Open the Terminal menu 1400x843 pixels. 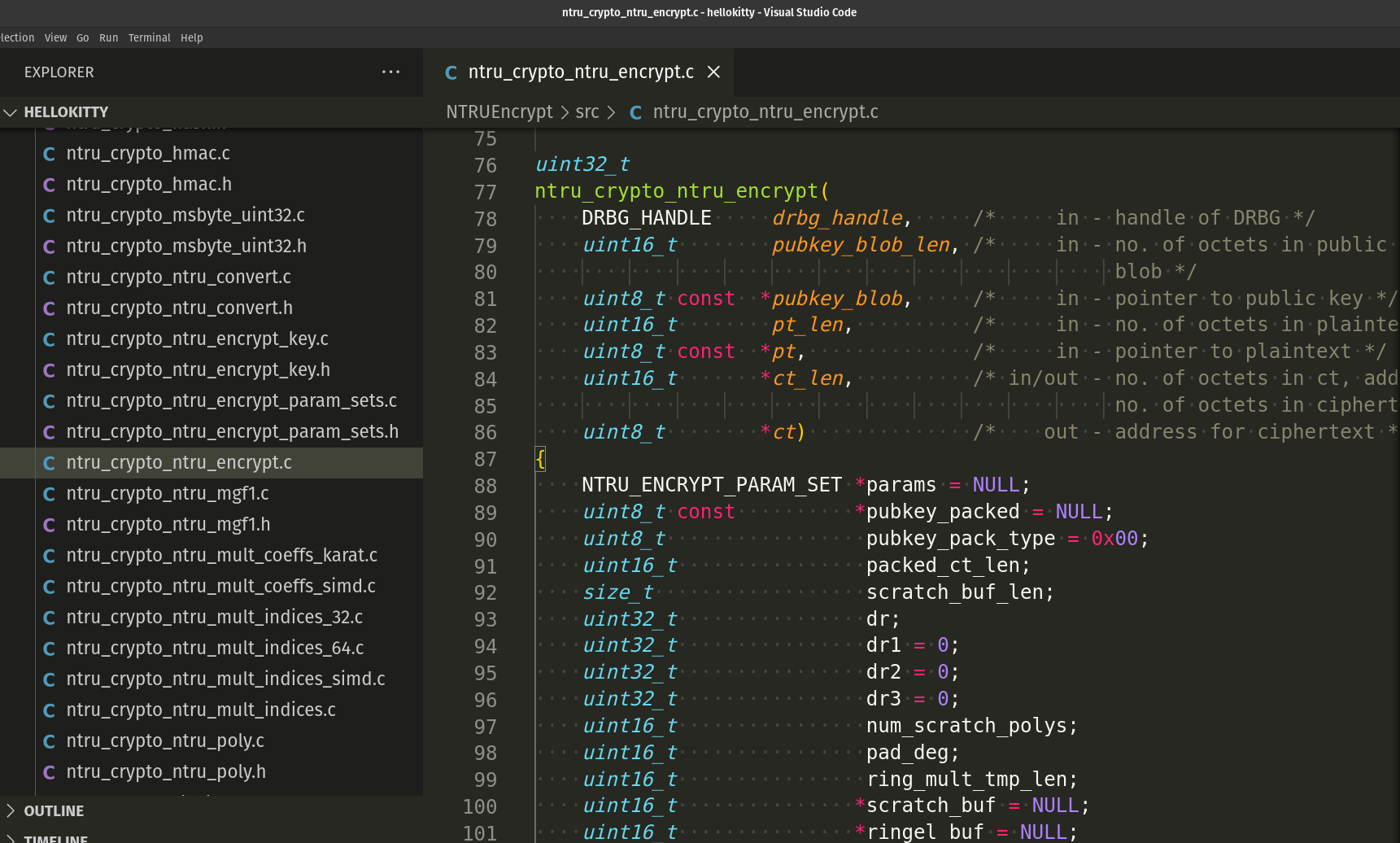pos(149,37)
